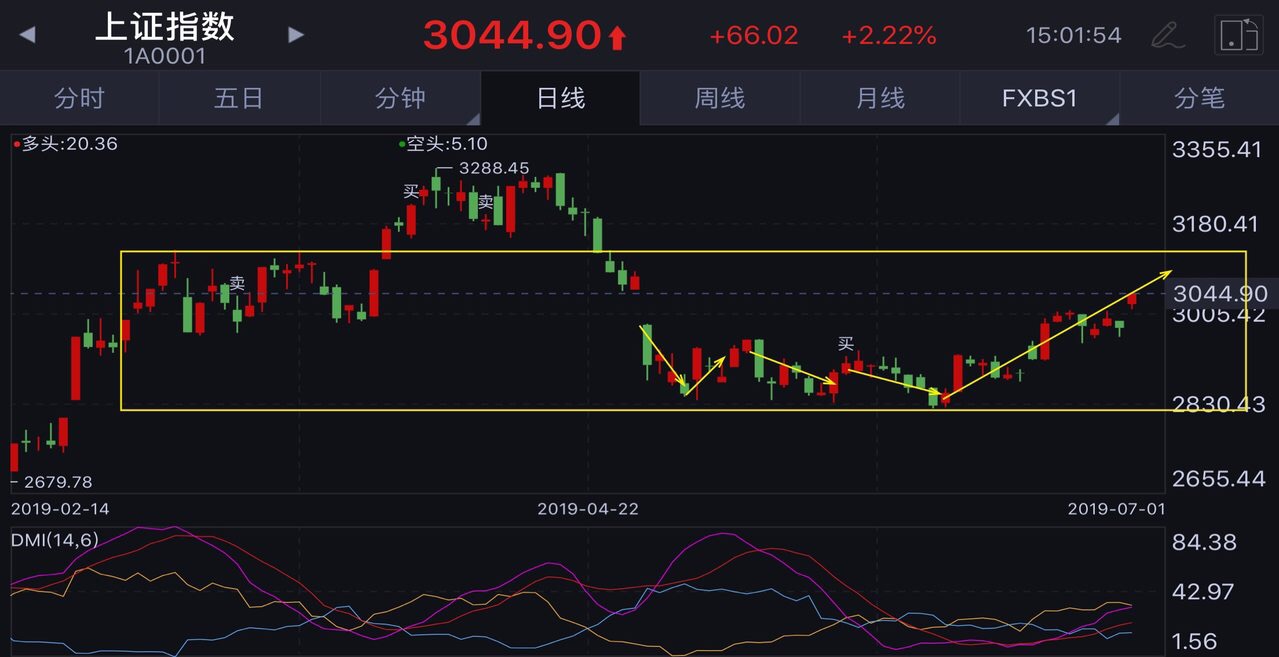This screenshot has width=1279, height=657.
Task: Tap the header price 3044.90
Action: coord(512,36)
